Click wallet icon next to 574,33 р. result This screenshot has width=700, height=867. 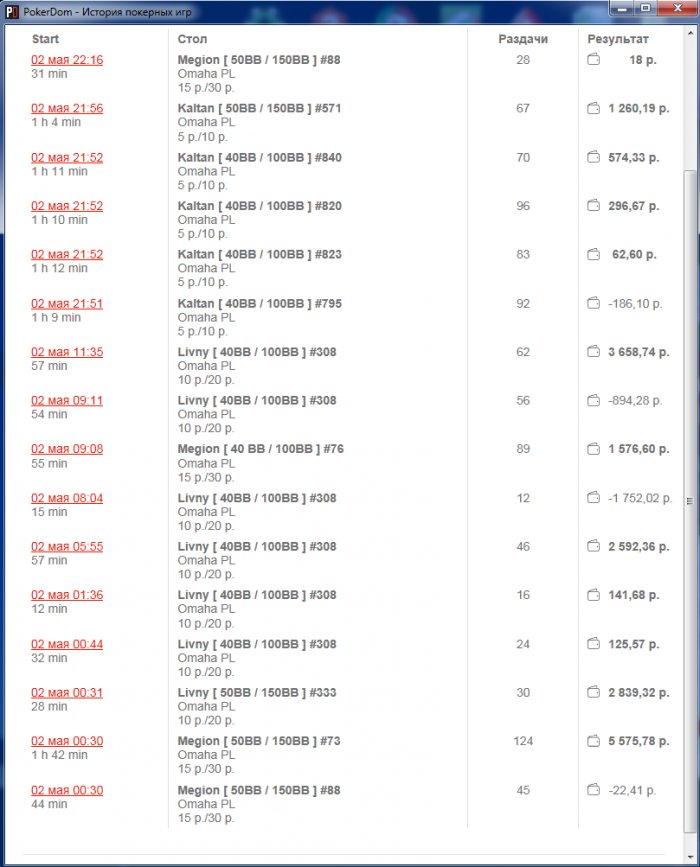pos(593,157)
